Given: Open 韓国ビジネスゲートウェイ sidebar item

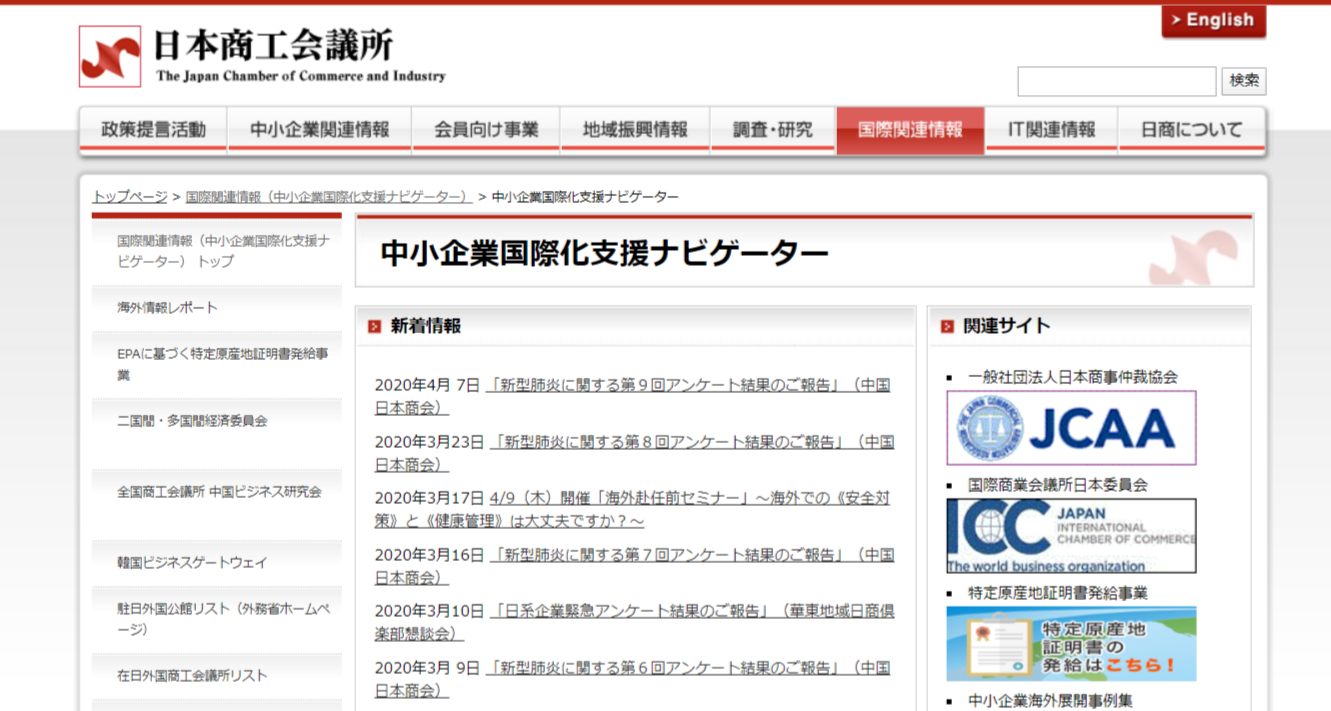Looking at the screenshot, I should pos(192,563).
